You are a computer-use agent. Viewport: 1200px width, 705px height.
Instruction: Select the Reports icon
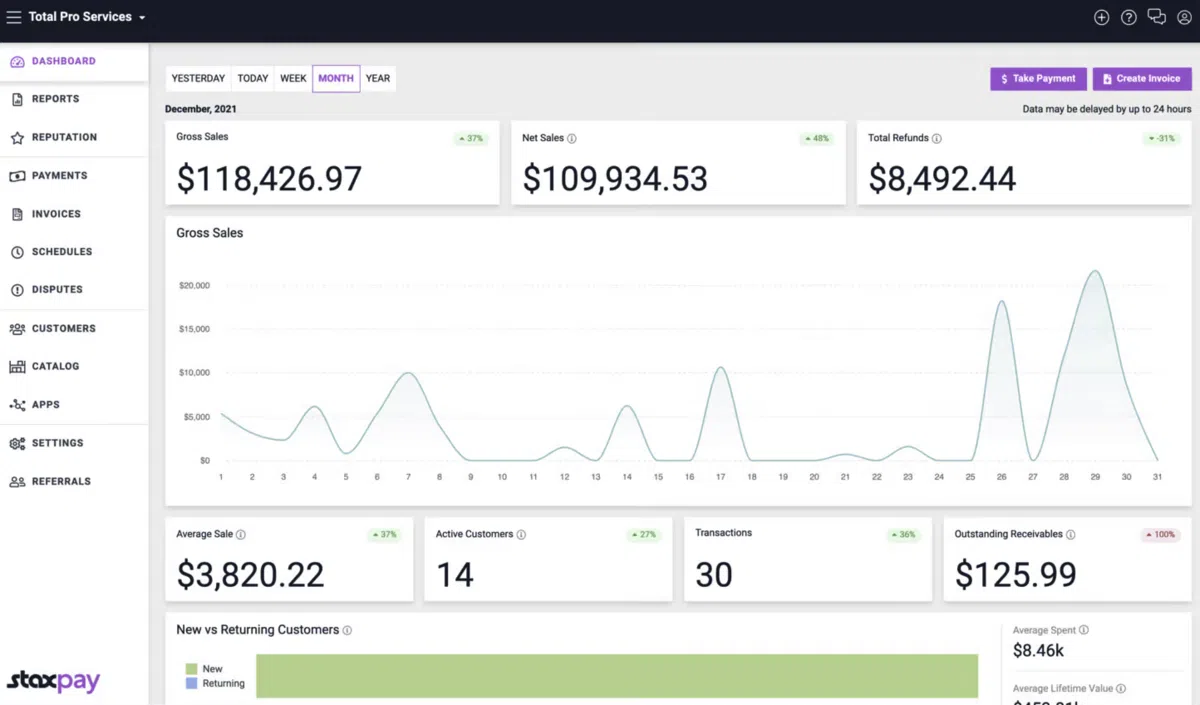click(x=18, y=98)
